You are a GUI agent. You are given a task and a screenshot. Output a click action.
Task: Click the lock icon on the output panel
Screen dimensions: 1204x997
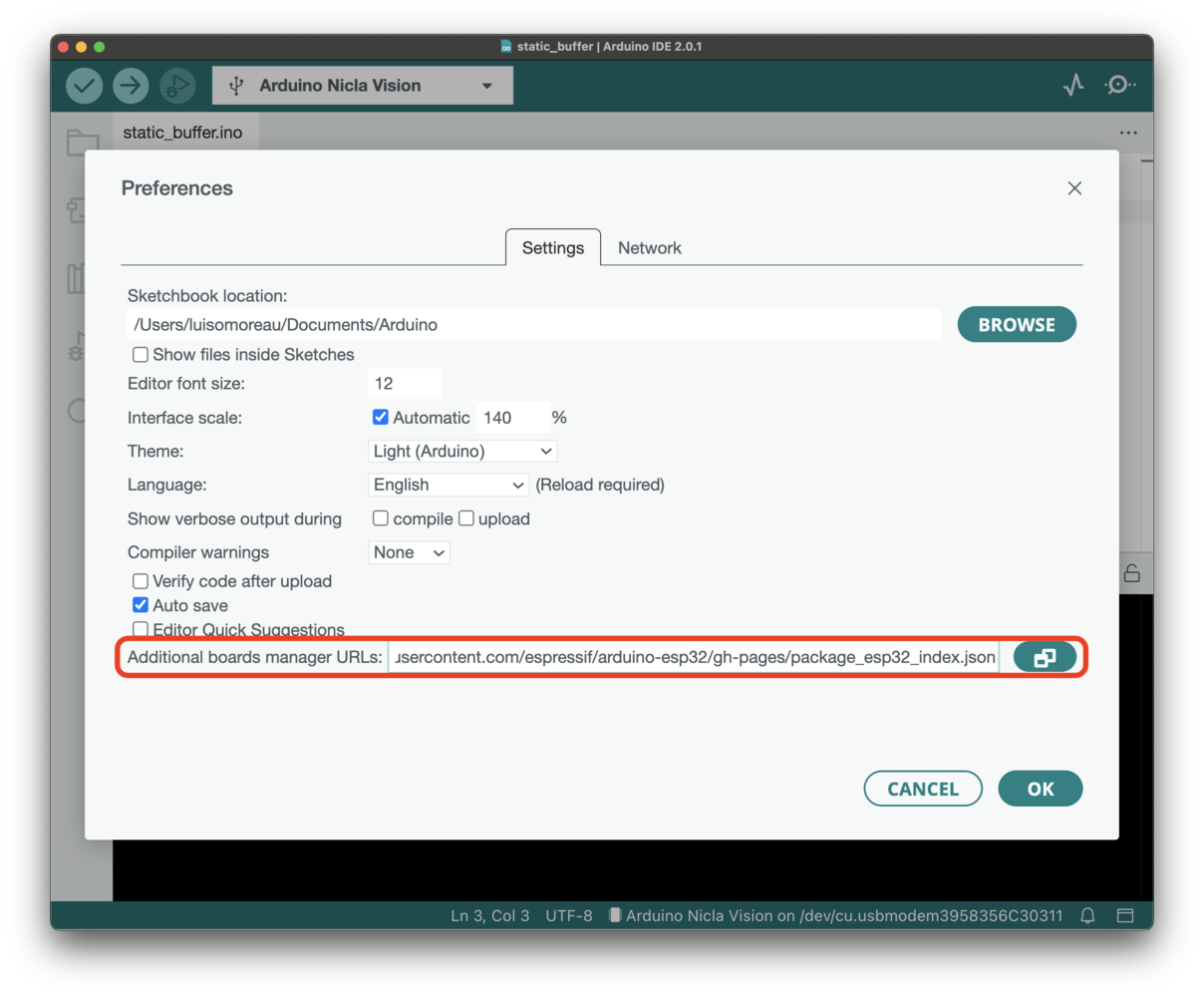pos(1132,573)
